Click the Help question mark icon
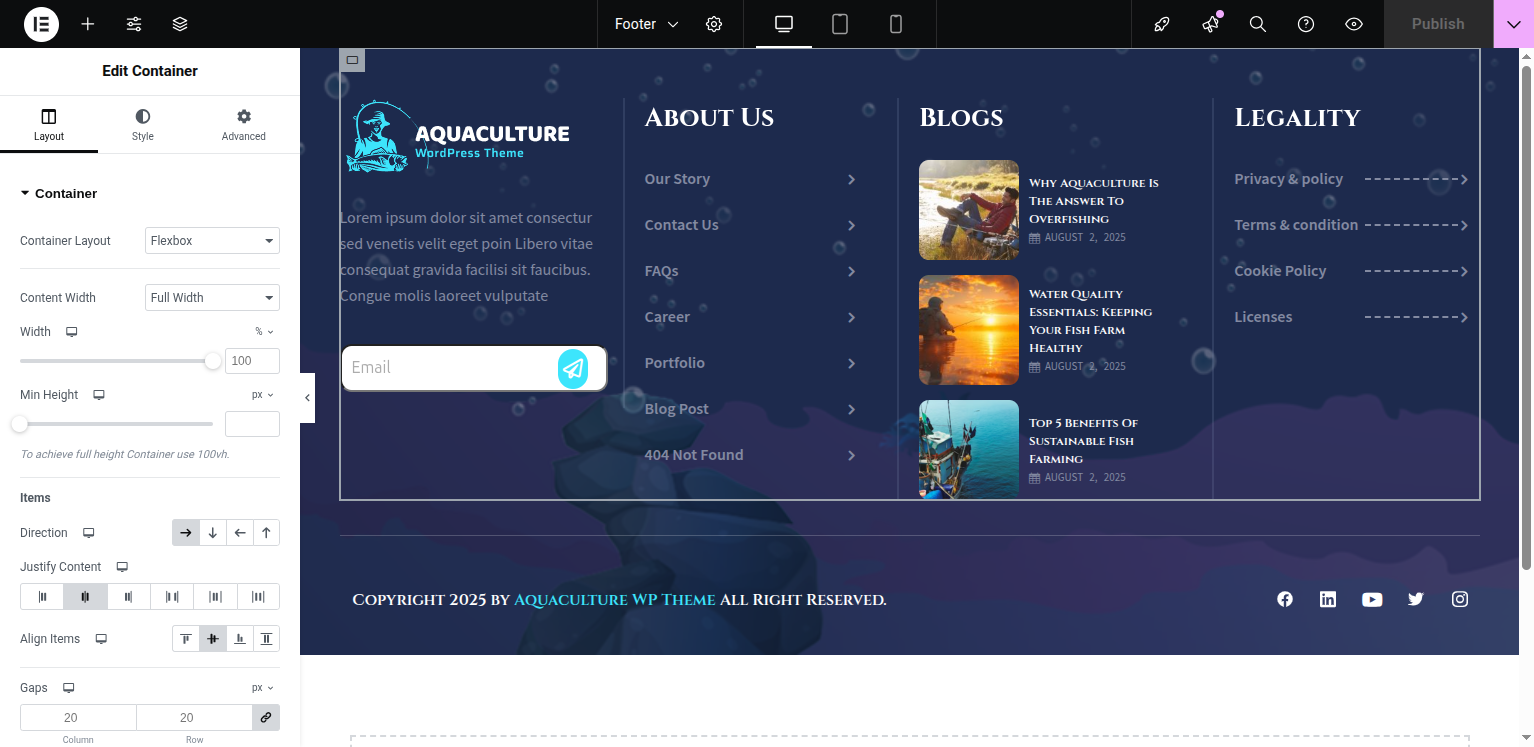The height and width of the screenshot is (747, 1534). (1306, 24)
